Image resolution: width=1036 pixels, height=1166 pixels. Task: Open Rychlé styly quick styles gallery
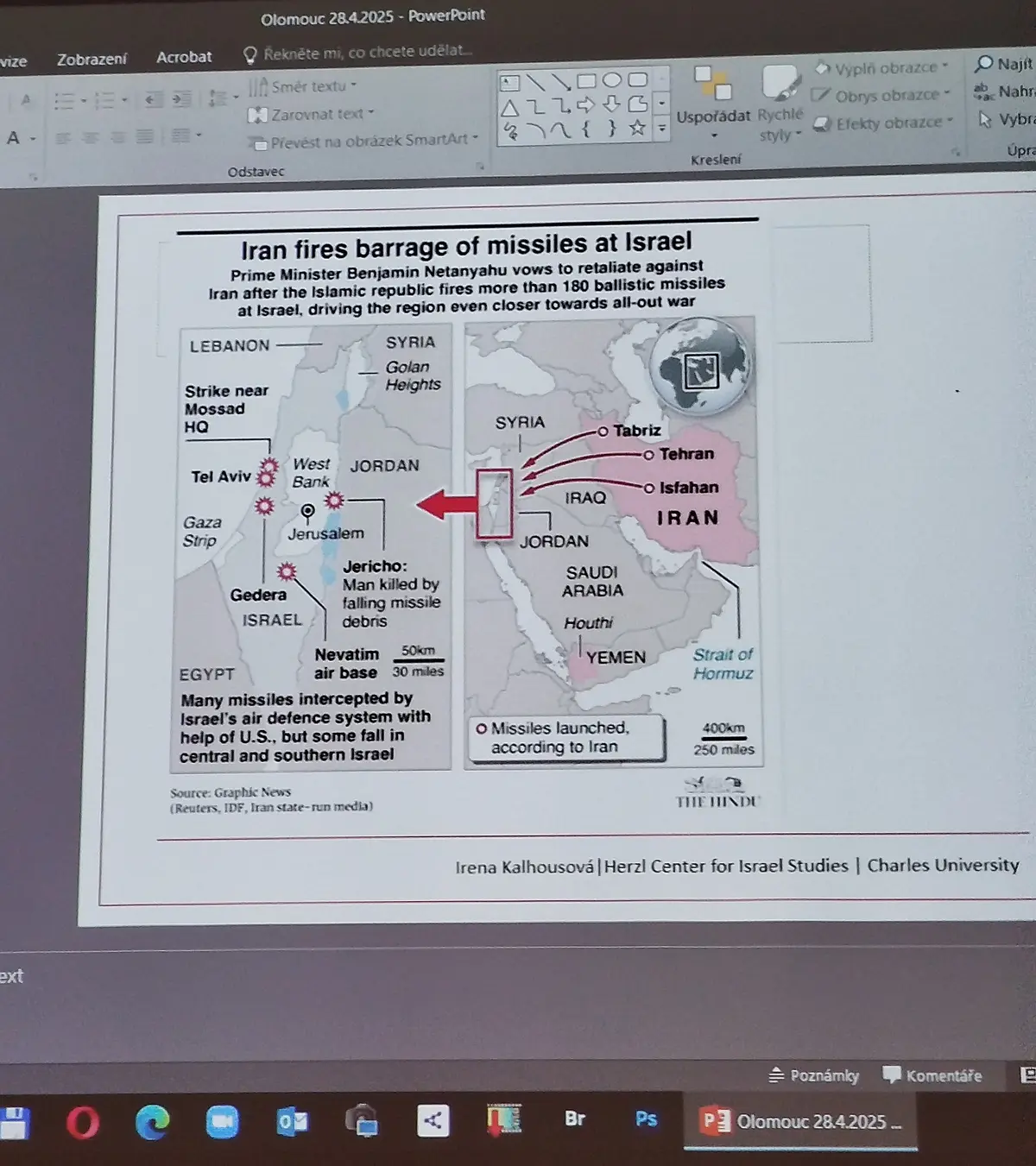(780, 104)
